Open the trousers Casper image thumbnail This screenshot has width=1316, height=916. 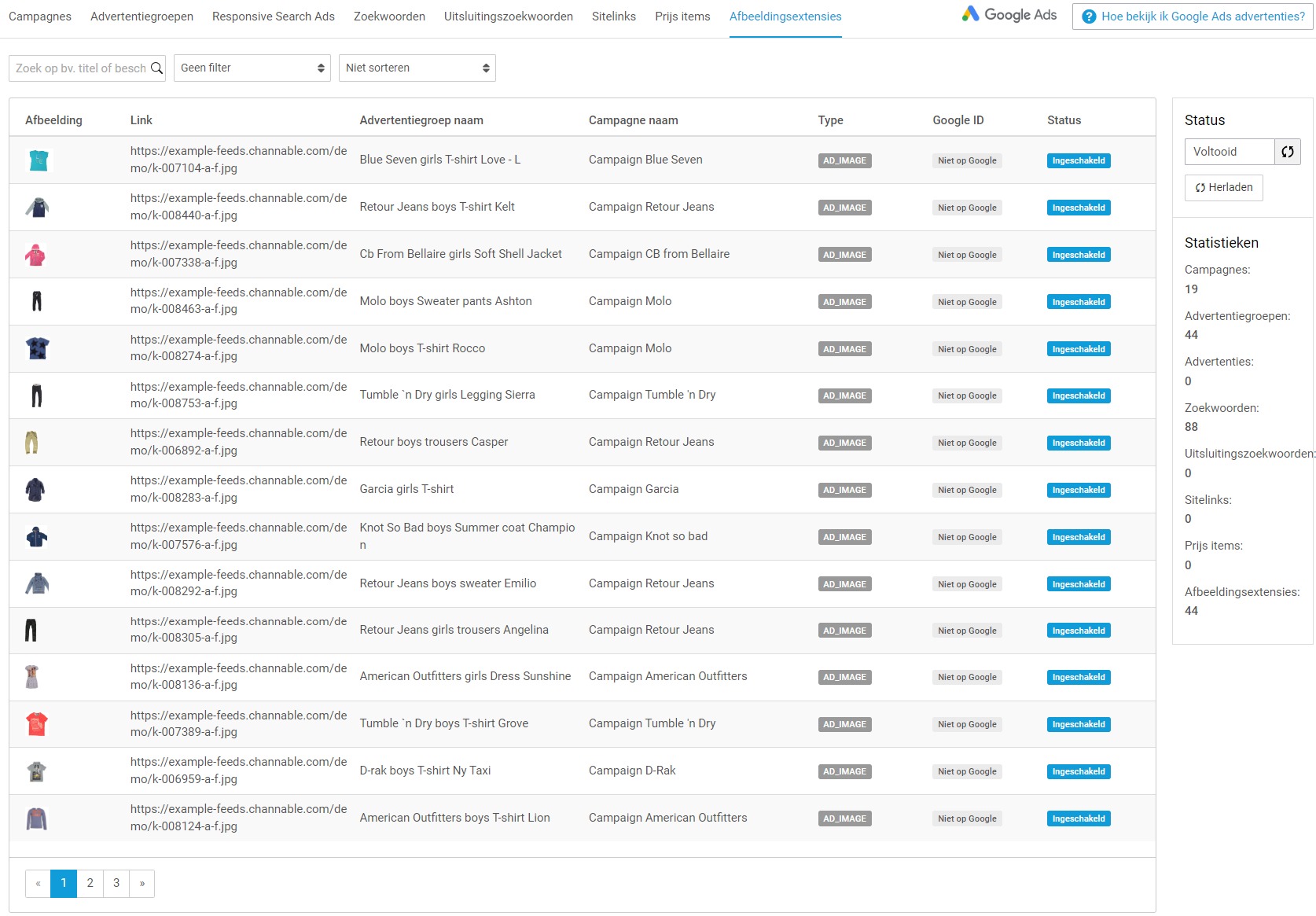tap(31, 443)
